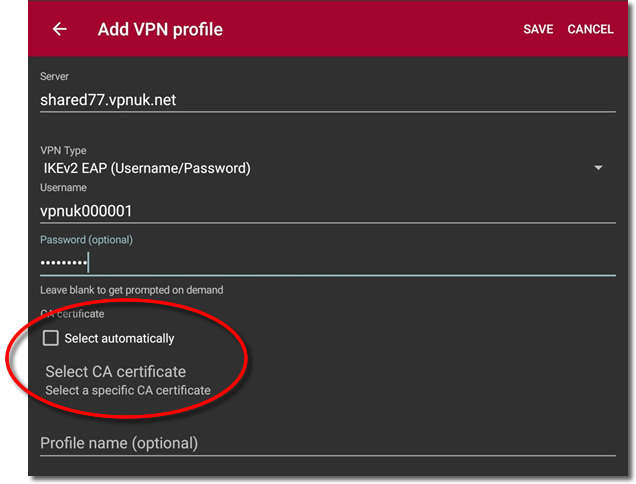The image size is (636, 484).
Task: Click Select a specific CA certificate subtitle
Action: 128,390
